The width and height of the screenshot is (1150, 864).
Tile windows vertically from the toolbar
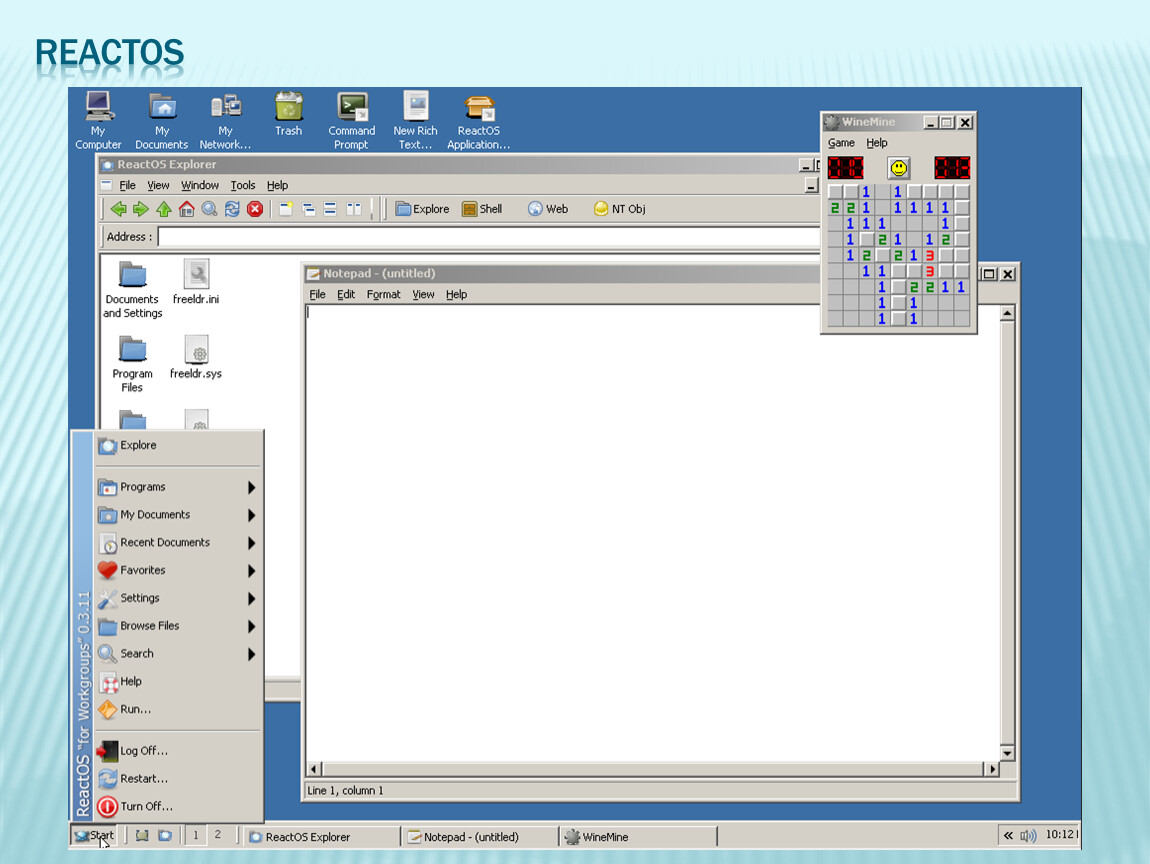pos(354,209)
